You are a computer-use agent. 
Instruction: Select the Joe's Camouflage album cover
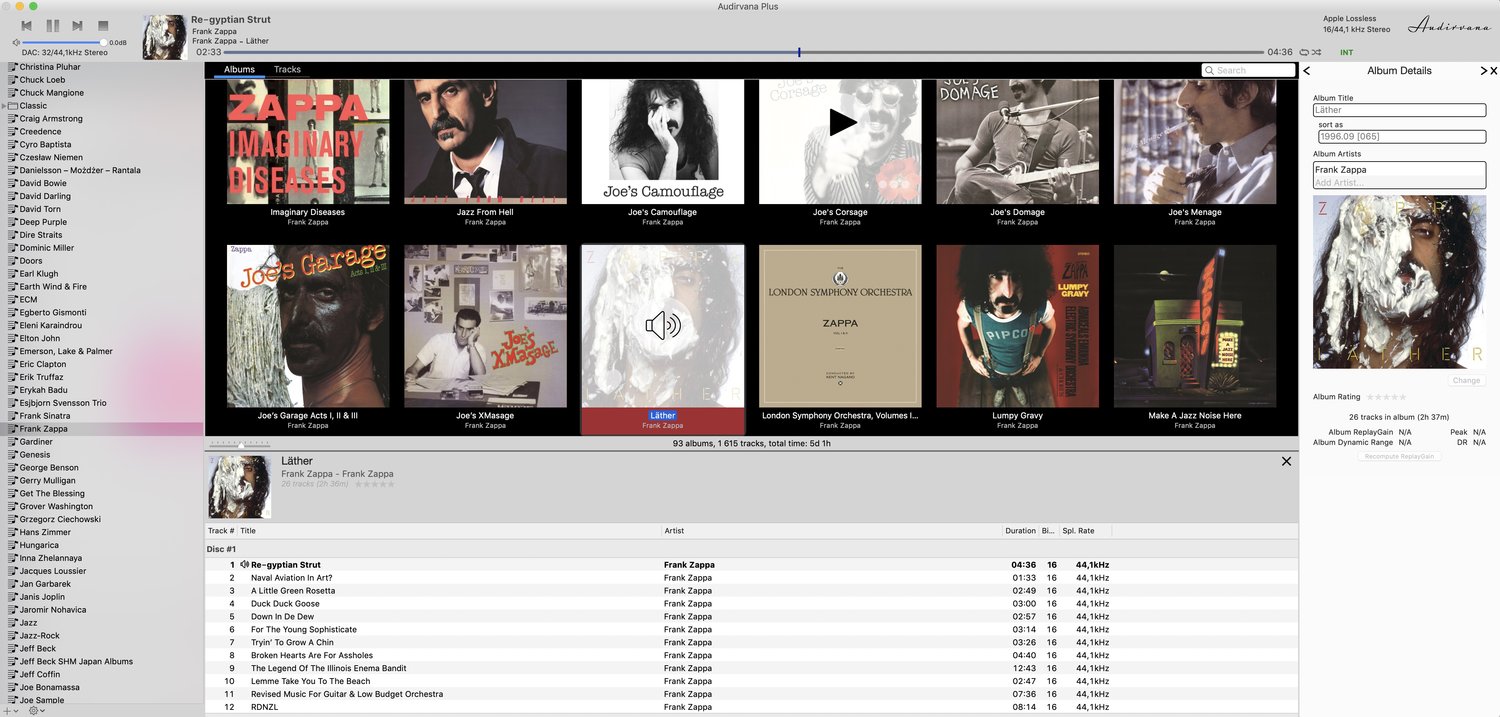tap(662, 142)
